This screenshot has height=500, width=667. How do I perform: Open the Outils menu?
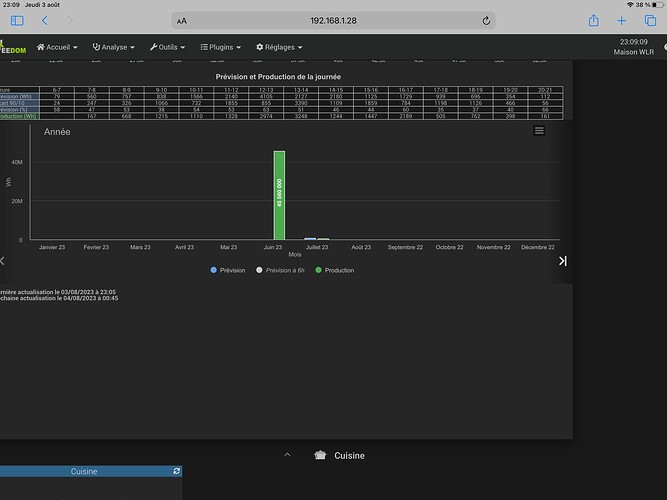(171, 46)
